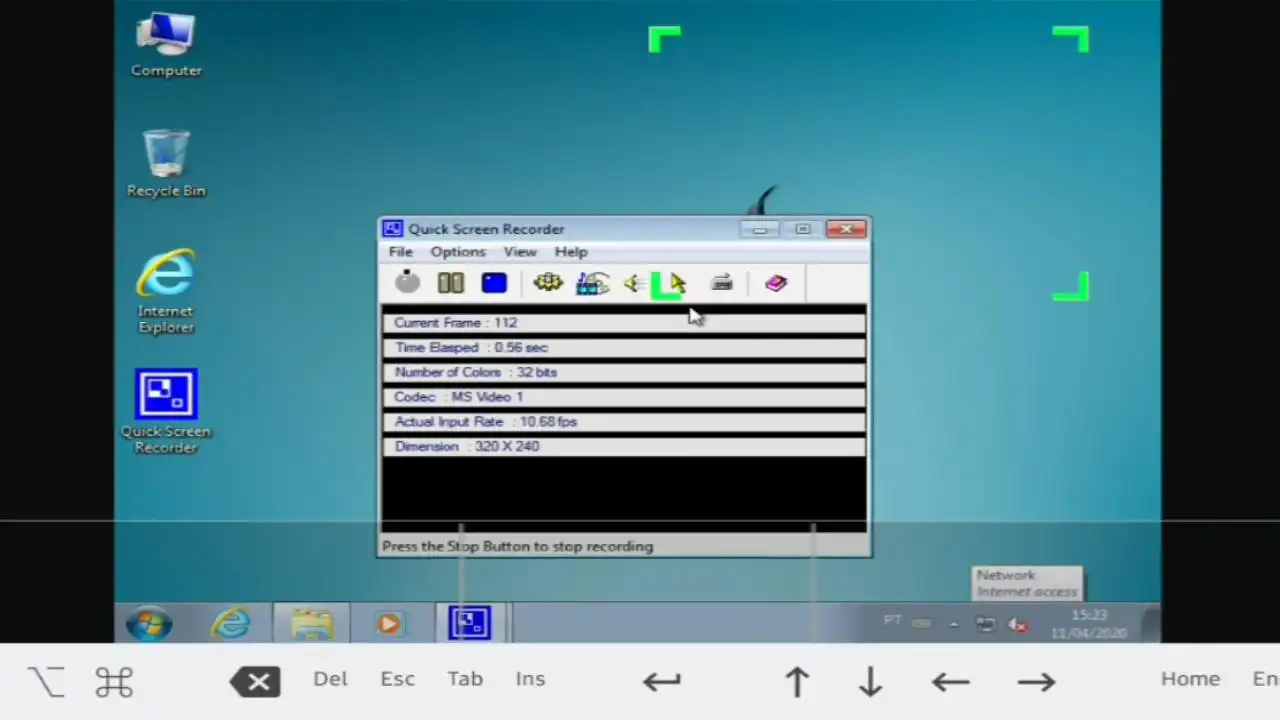Launch Internet Explorer from the taskbar
Viewport: 1280px width, 720px height.
click(231, 624)
